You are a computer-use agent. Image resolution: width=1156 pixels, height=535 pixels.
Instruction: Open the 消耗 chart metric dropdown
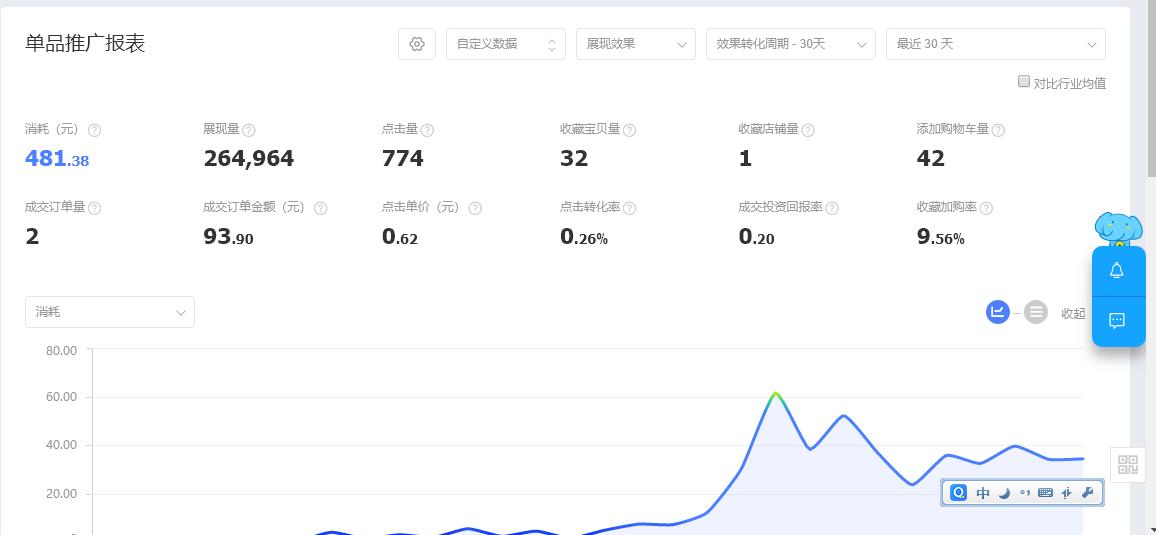pyautogui.click(x=110, y=312)
